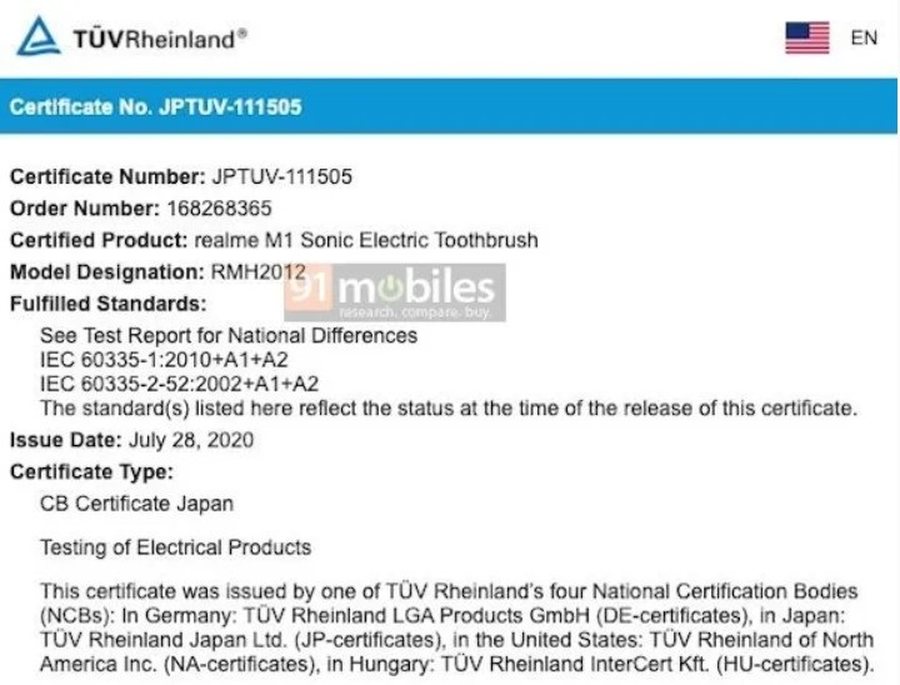Click the TÜVRheinland wordmark text
This screenshot has width=900, height=685.
[159, 39]
